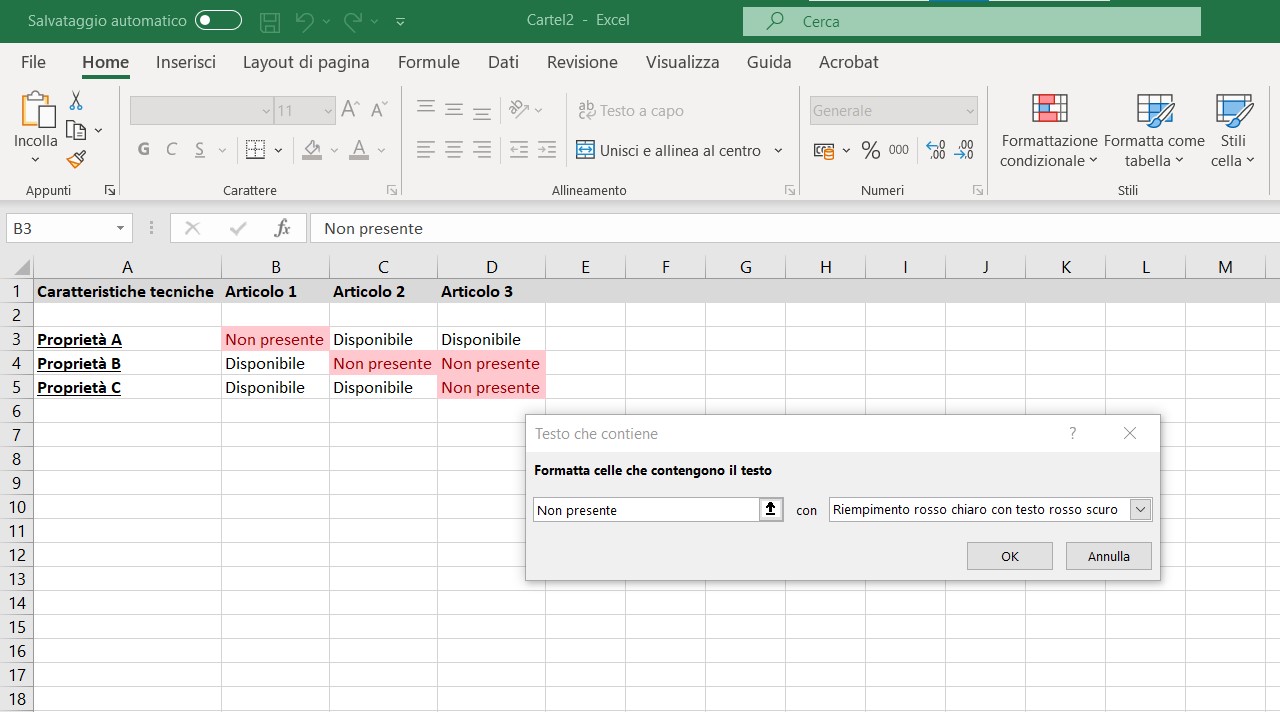
Task: Click the Cut scissors icon
Action: pyautogui.click(x=76, y=101)
